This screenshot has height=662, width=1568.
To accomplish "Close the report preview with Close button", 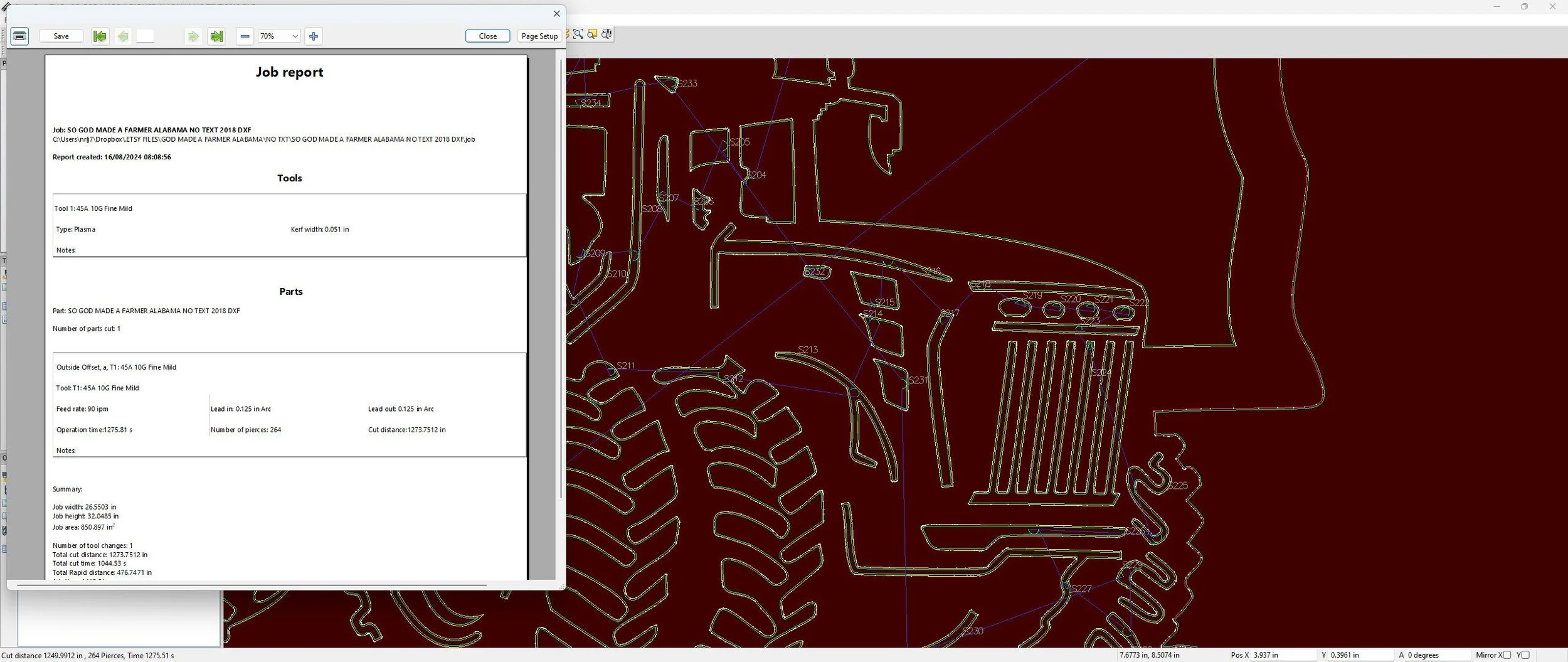I will click(x=487, y=36).
